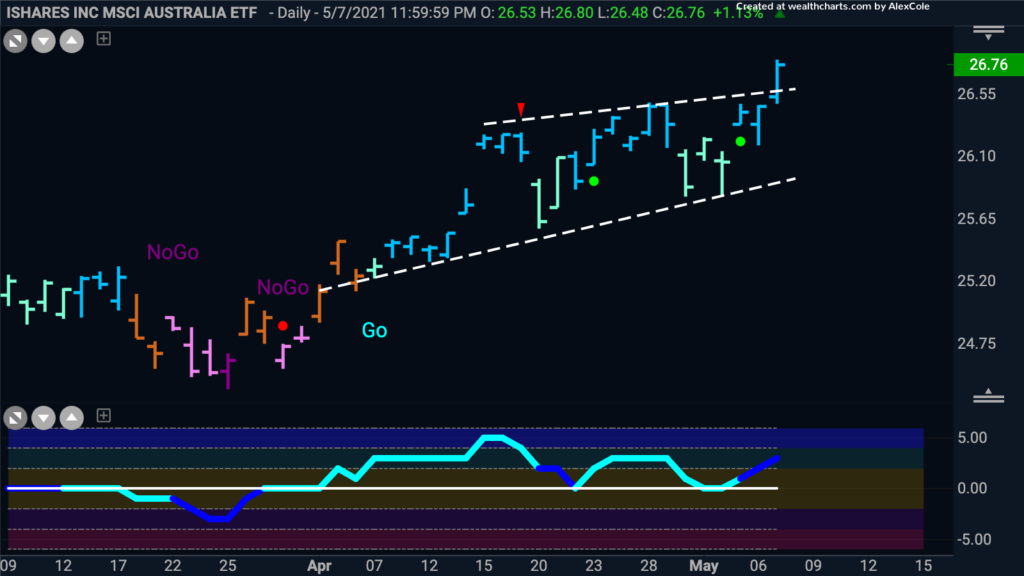Click the lower dashed white channel trendline
The height and width of the screenshot is (576, 1024).
[x=558, y=234]
